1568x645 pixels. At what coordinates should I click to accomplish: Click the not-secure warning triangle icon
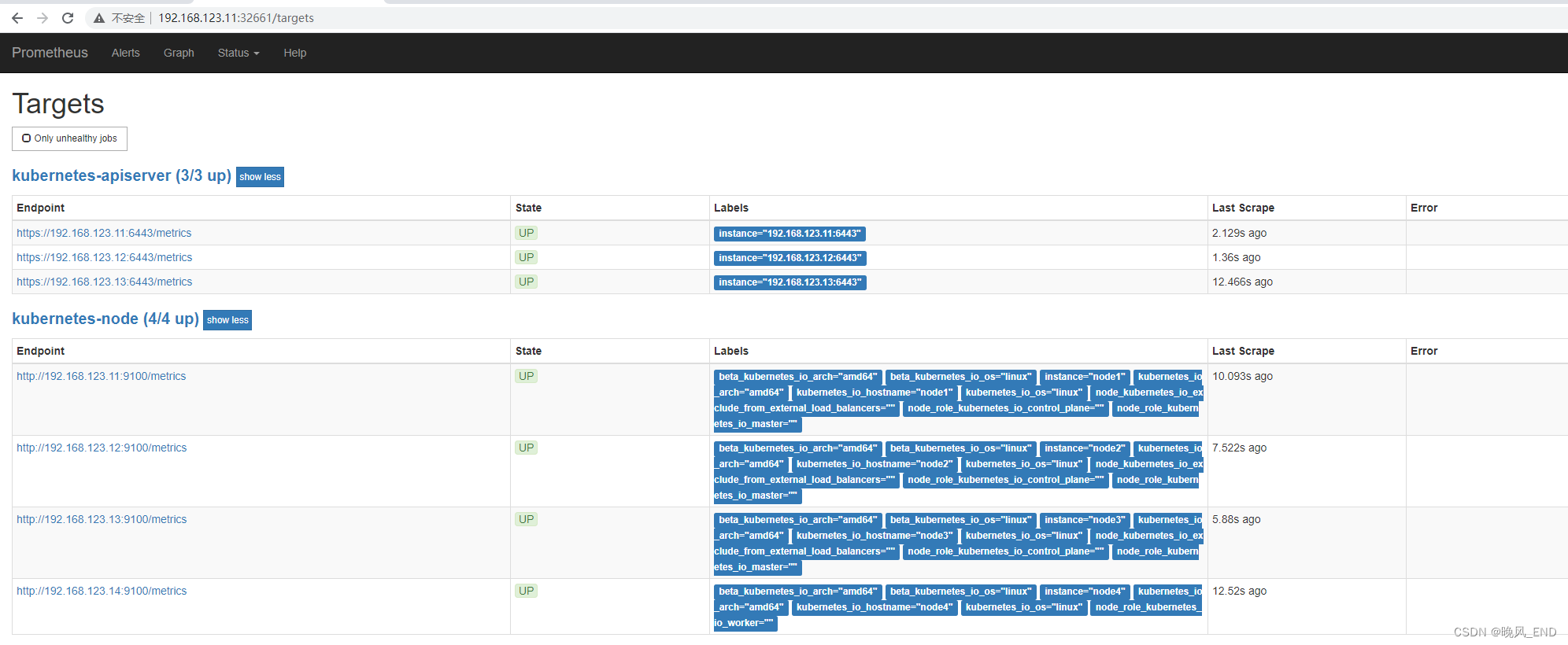pyautogui.click(x=99, y=18)
